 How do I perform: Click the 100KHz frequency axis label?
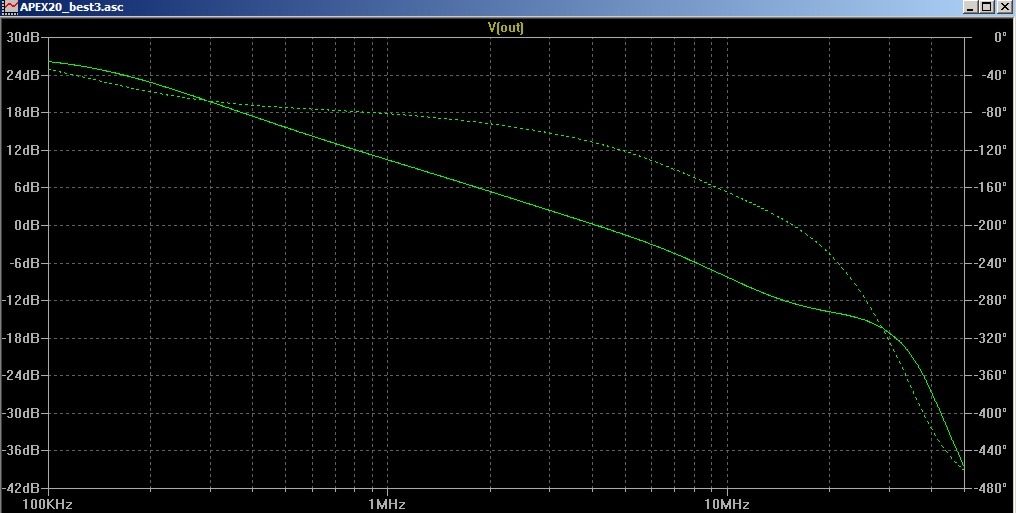pyautogui.click(x=47, y=504)
